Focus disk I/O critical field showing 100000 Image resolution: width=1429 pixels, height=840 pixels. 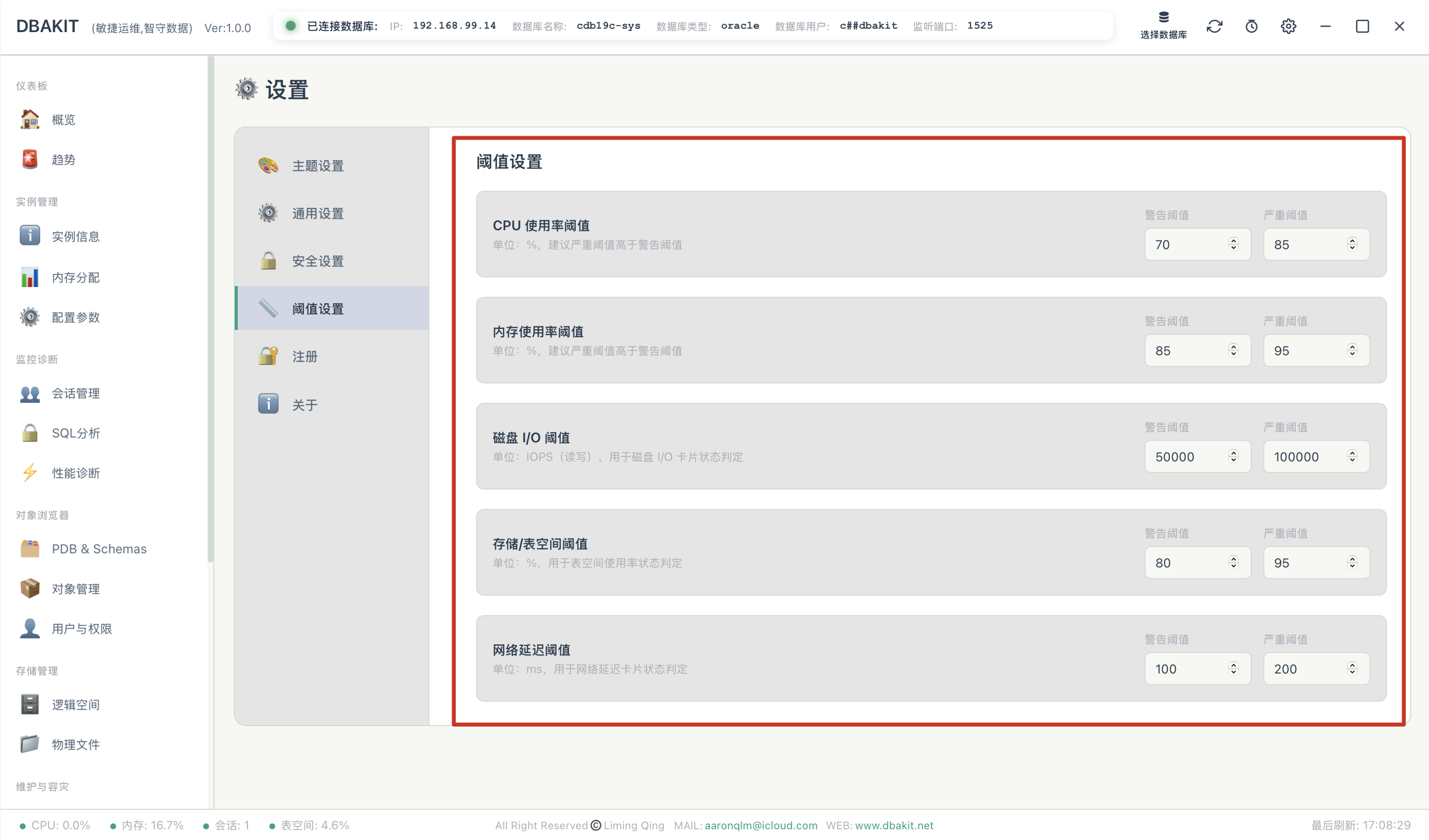(x=1316, y=457)
